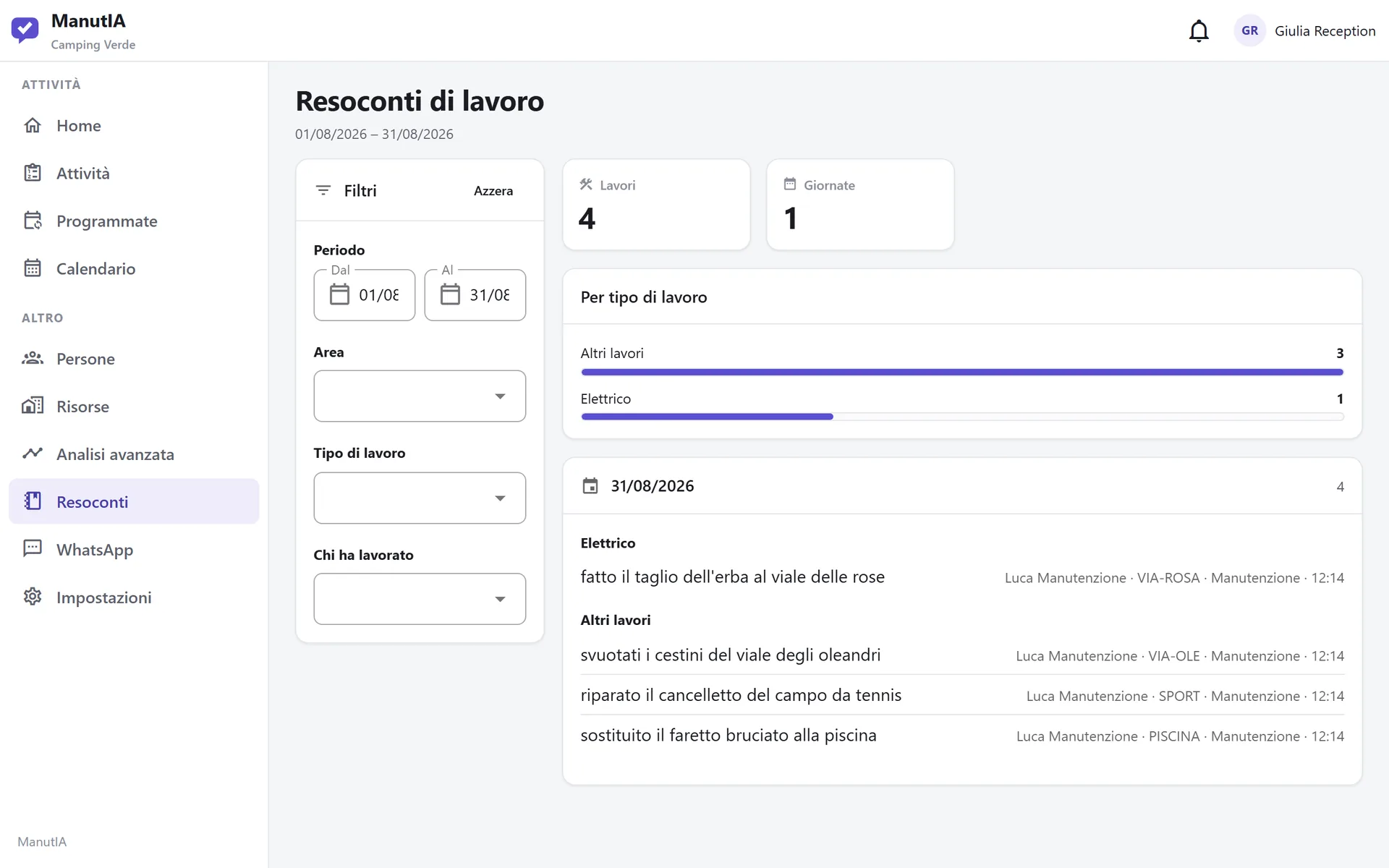Click the Giornate count card showing 1
The height and width of the screenshot is (868, 1389).
(x=860, y=205)
